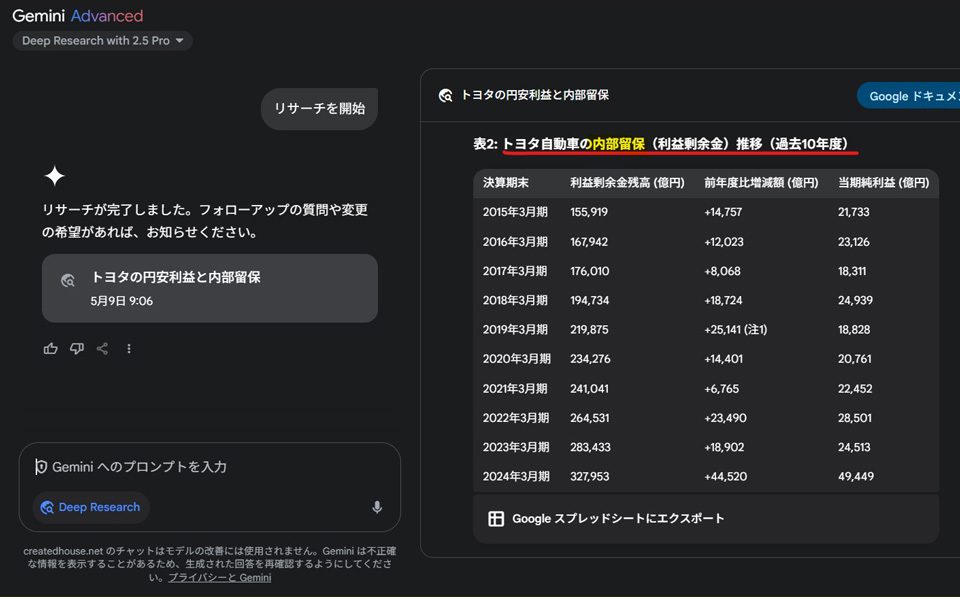Select the 2022年3月期 row label
This screenshot has width=960, height=597.
pyautogui.click(x=516, y=418)
